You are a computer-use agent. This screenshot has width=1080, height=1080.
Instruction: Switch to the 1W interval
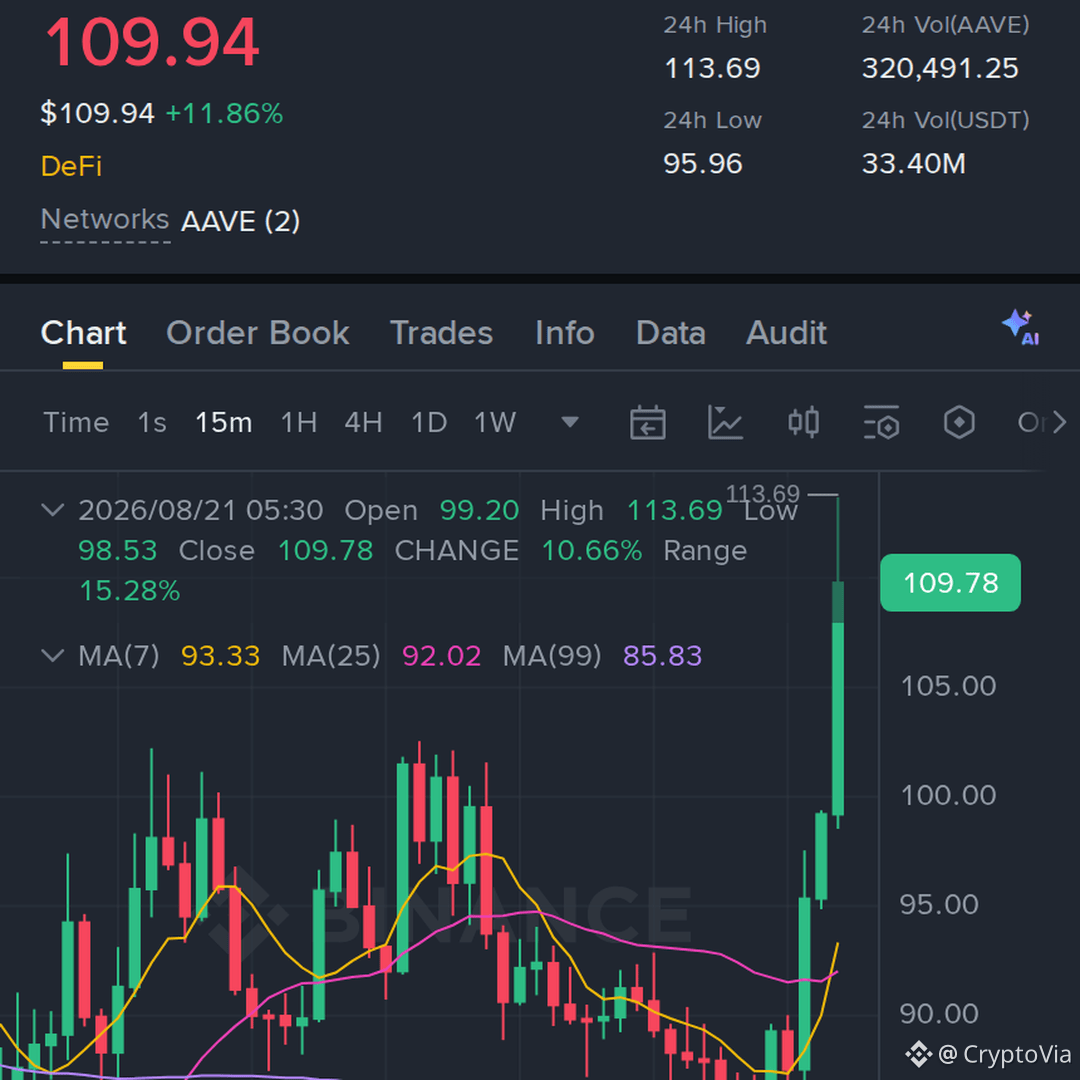click(495, 422)
